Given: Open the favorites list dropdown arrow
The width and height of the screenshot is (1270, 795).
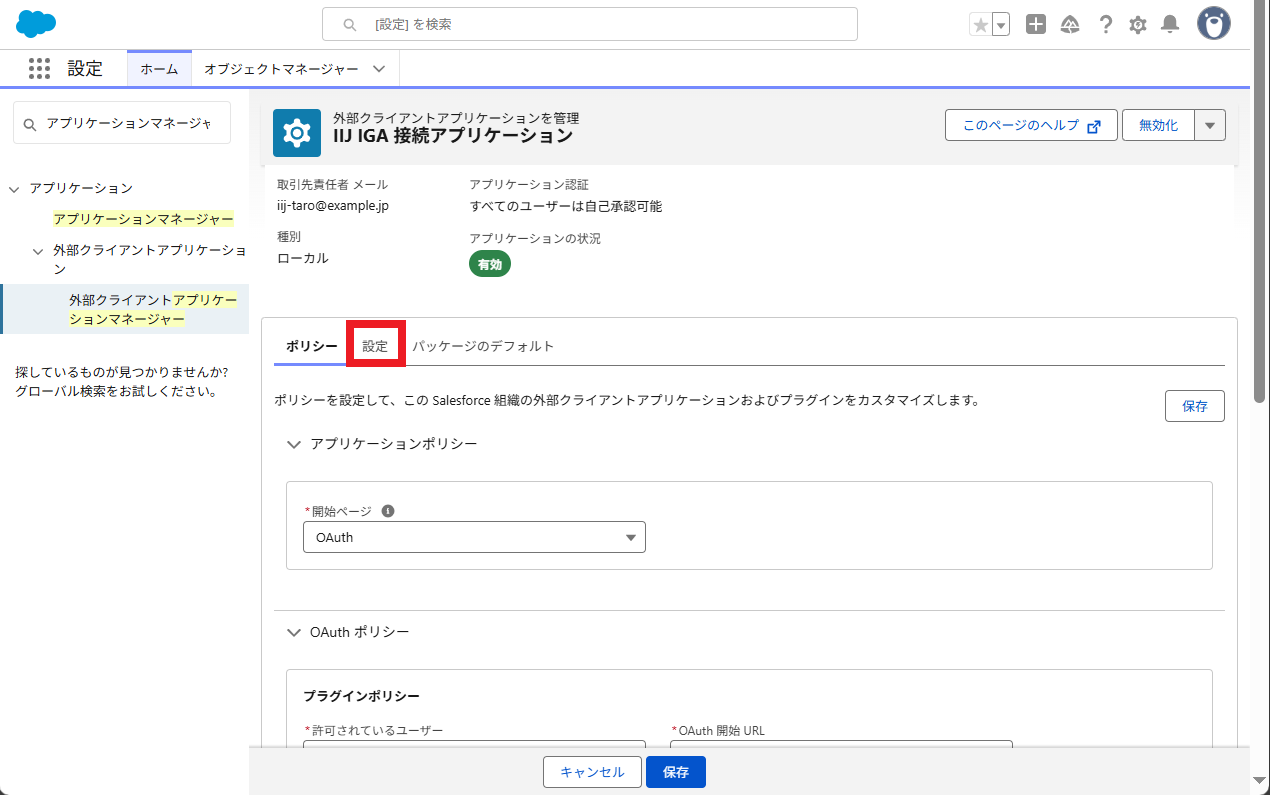Looking at the screenshot, I should [x=1001, y=25].
